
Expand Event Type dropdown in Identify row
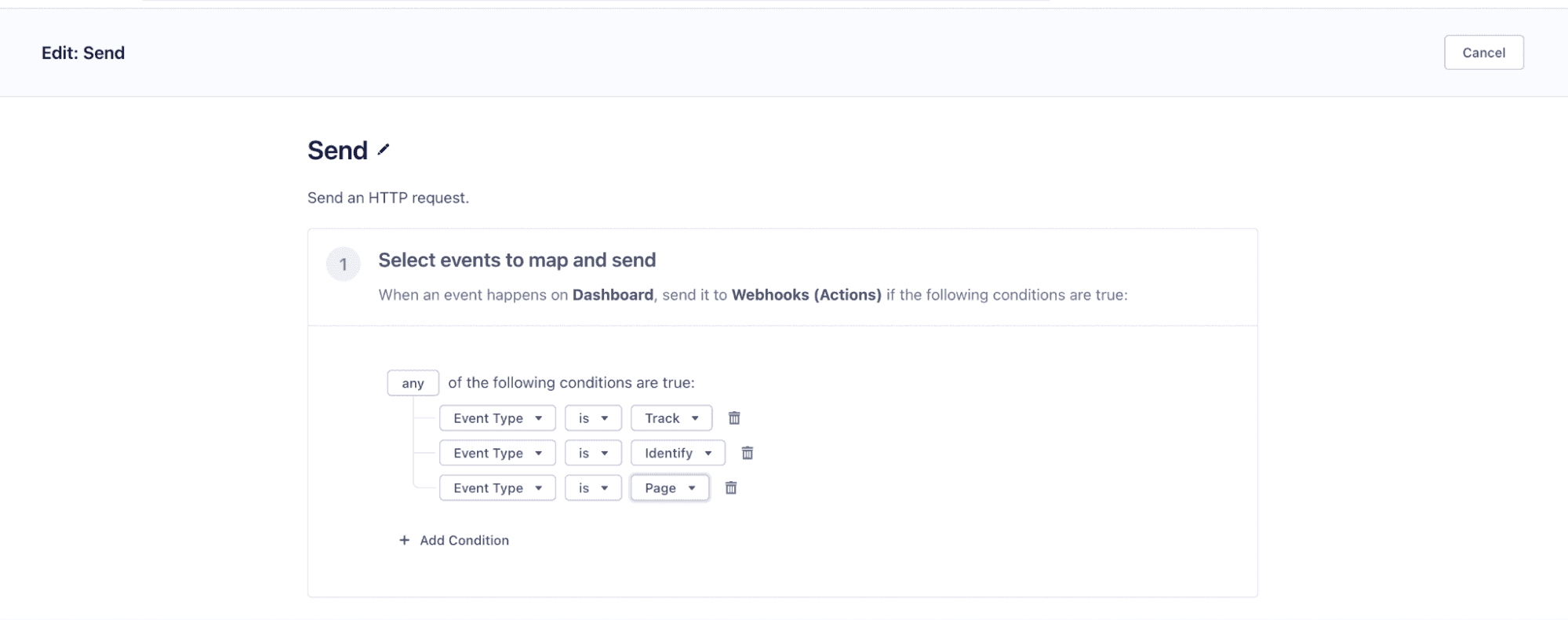497,453
